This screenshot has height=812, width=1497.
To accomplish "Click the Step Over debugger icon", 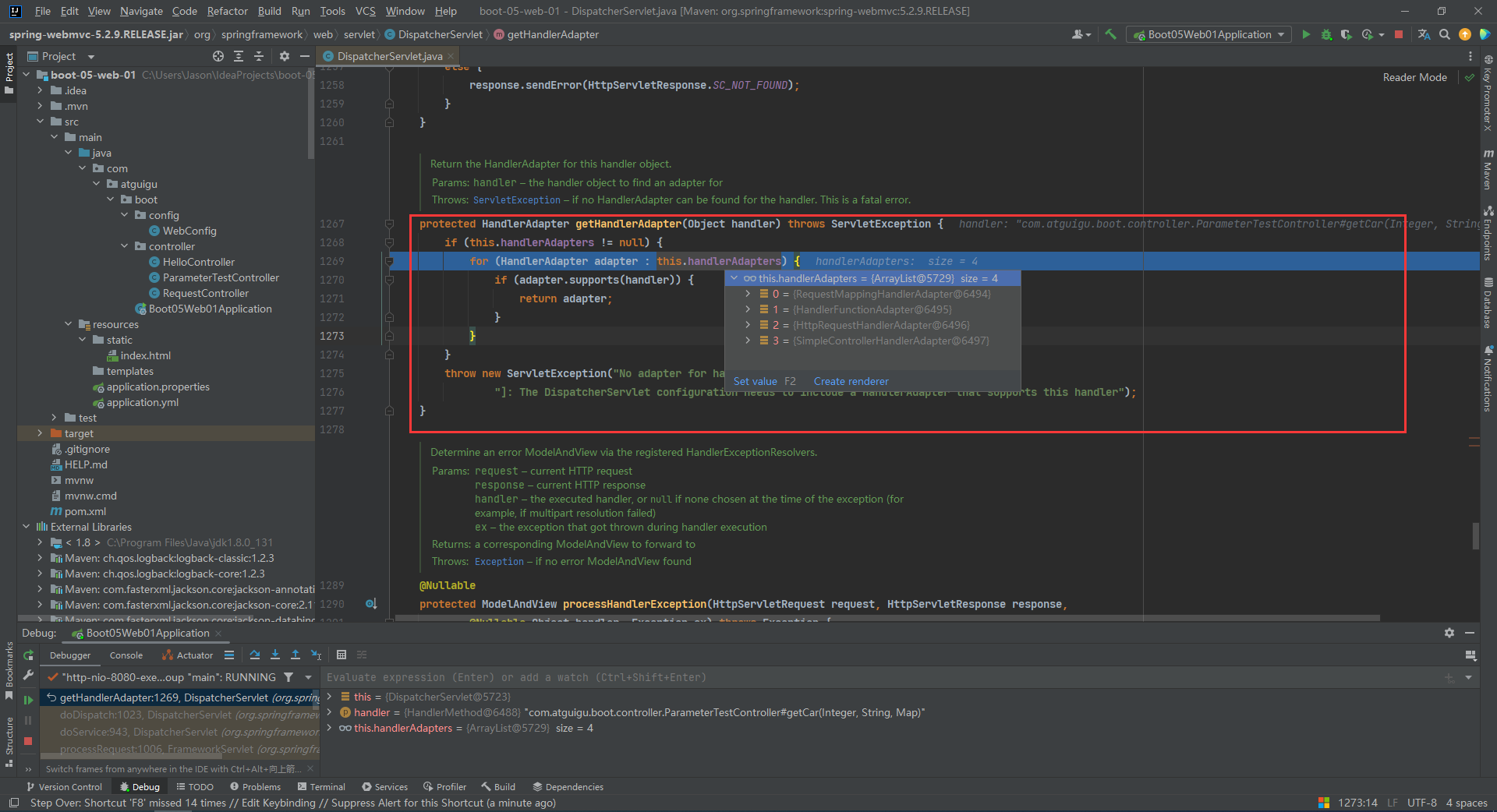I will [255, 655].
